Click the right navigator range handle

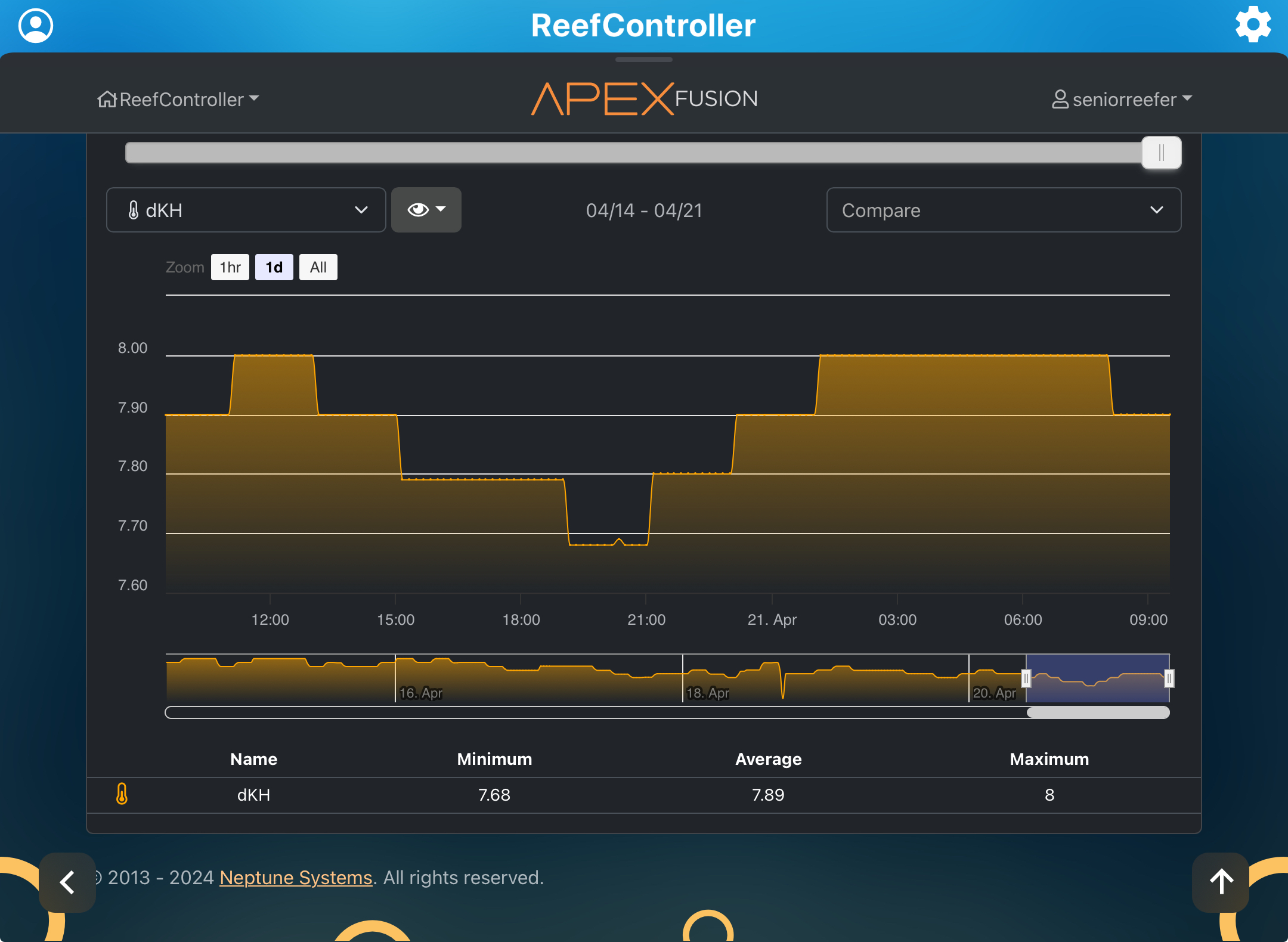(1169, 678)
